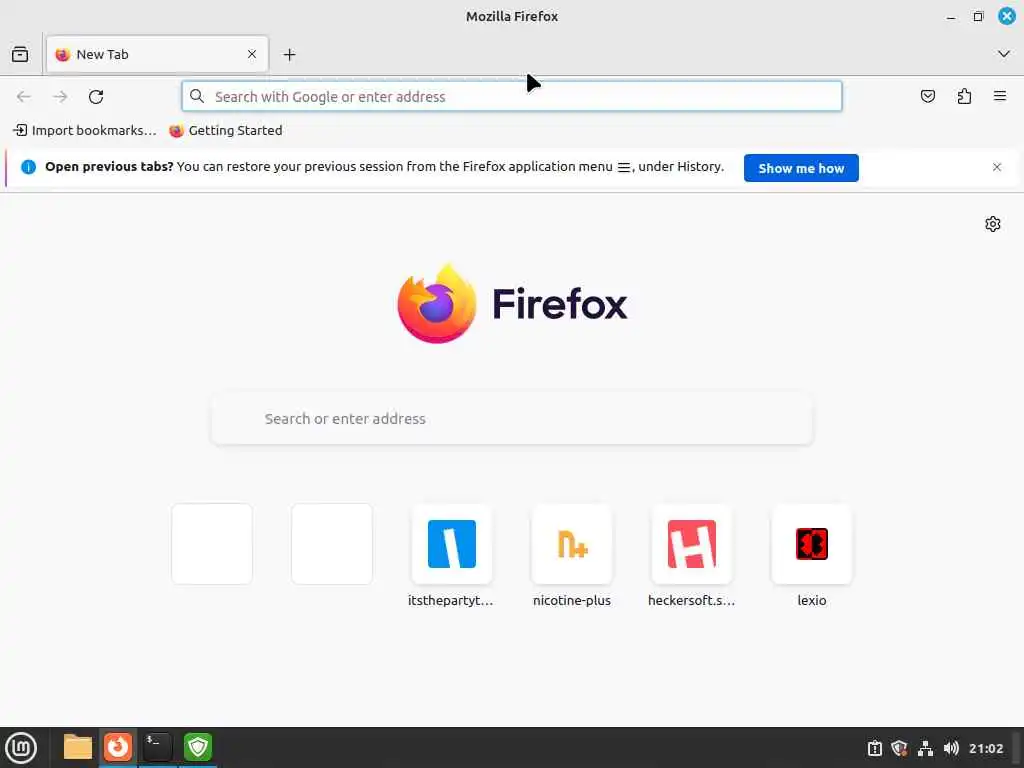Click the 21:02 clock in the panel

[986, 748]
